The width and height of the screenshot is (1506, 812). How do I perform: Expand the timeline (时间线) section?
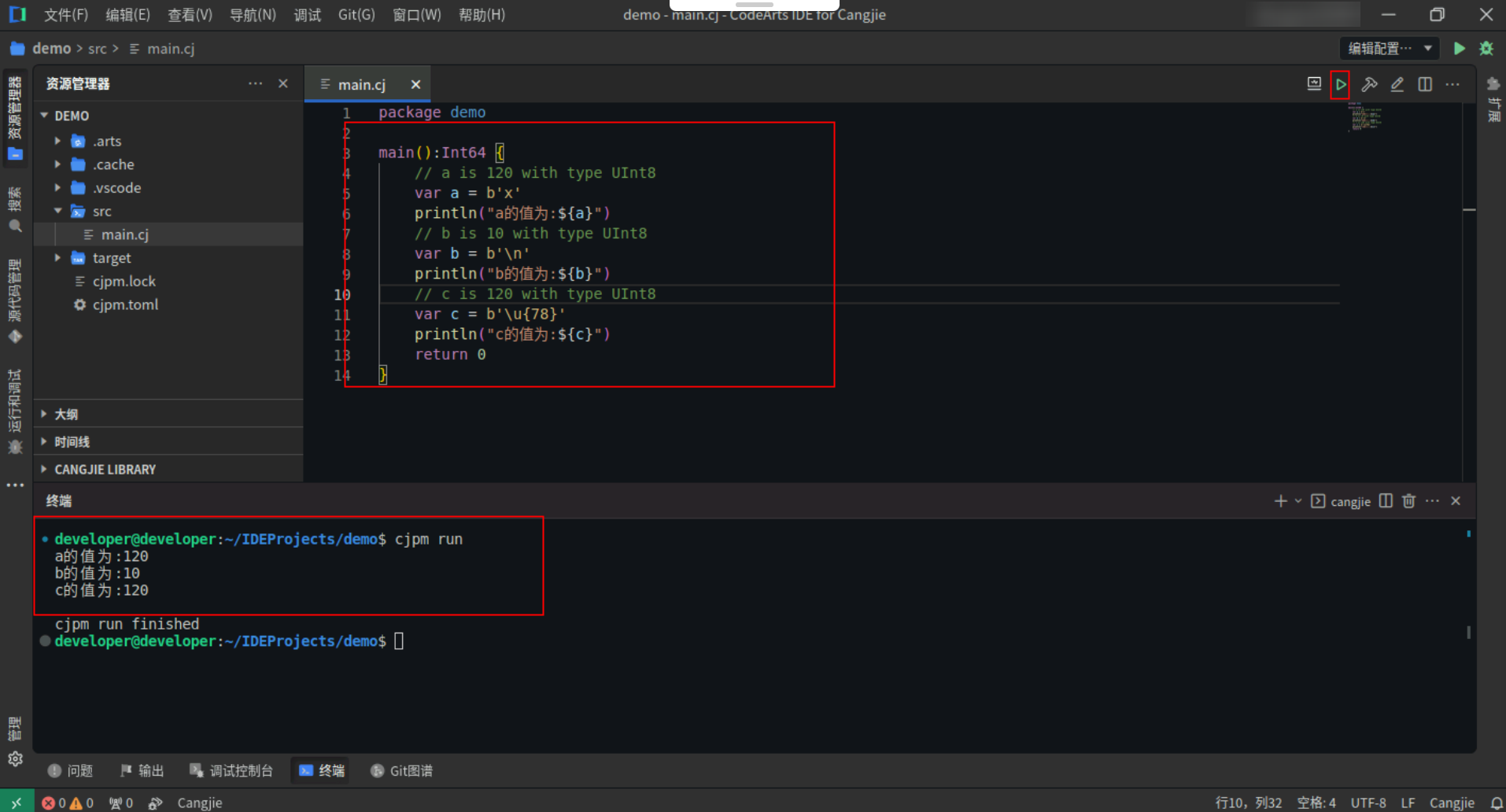168,441
